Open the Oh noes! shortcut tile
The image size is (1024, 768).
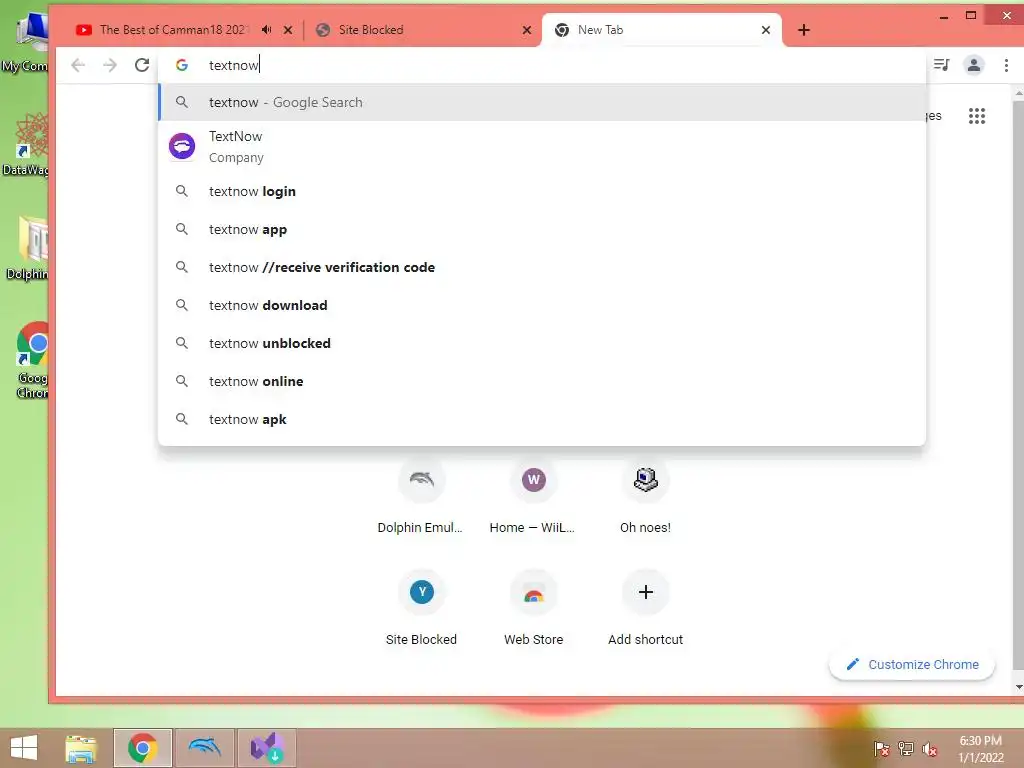[x=645, y=498]
